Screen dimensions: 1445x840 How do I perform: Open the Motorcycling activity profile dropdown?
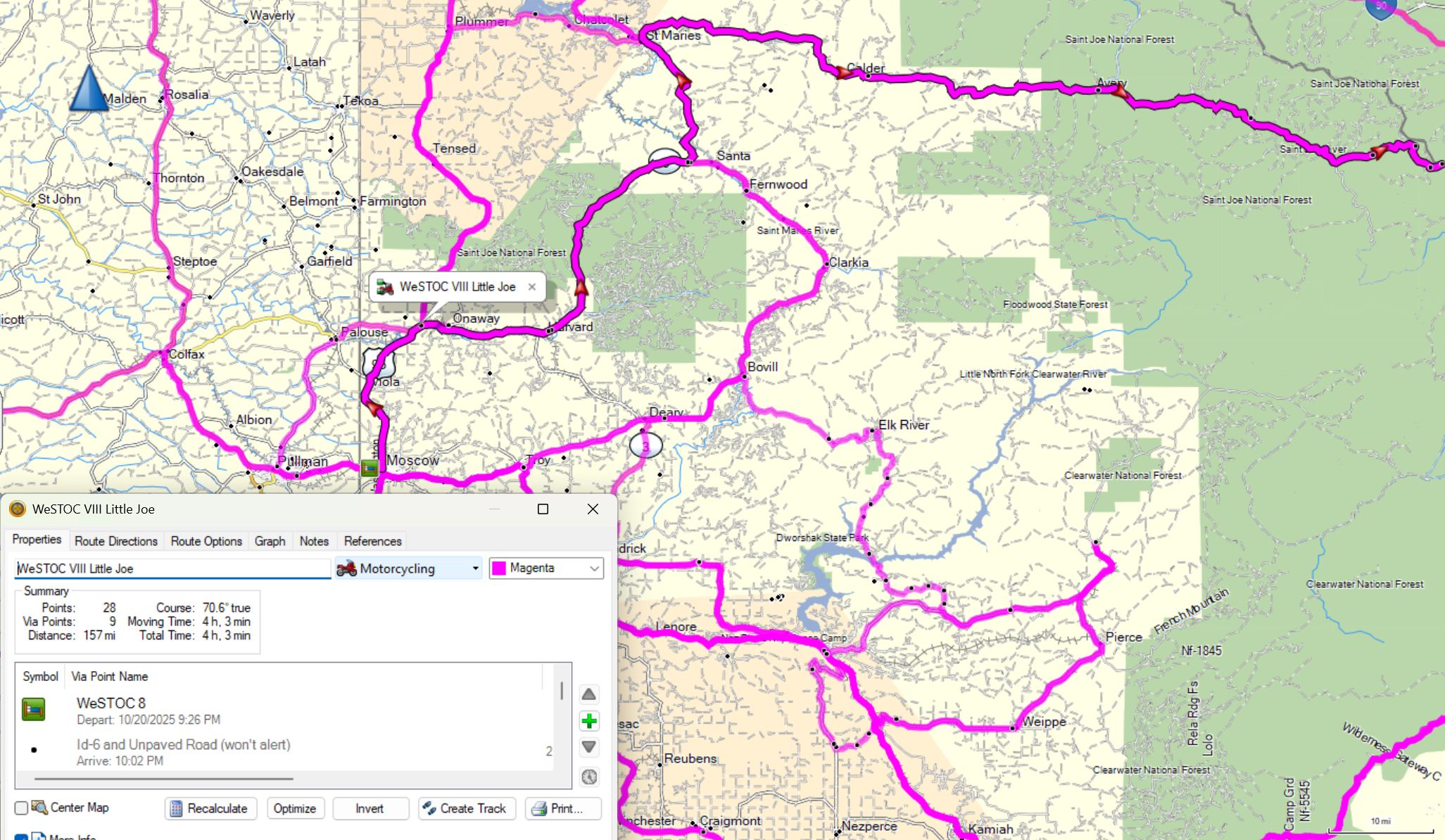coord(408,568)
